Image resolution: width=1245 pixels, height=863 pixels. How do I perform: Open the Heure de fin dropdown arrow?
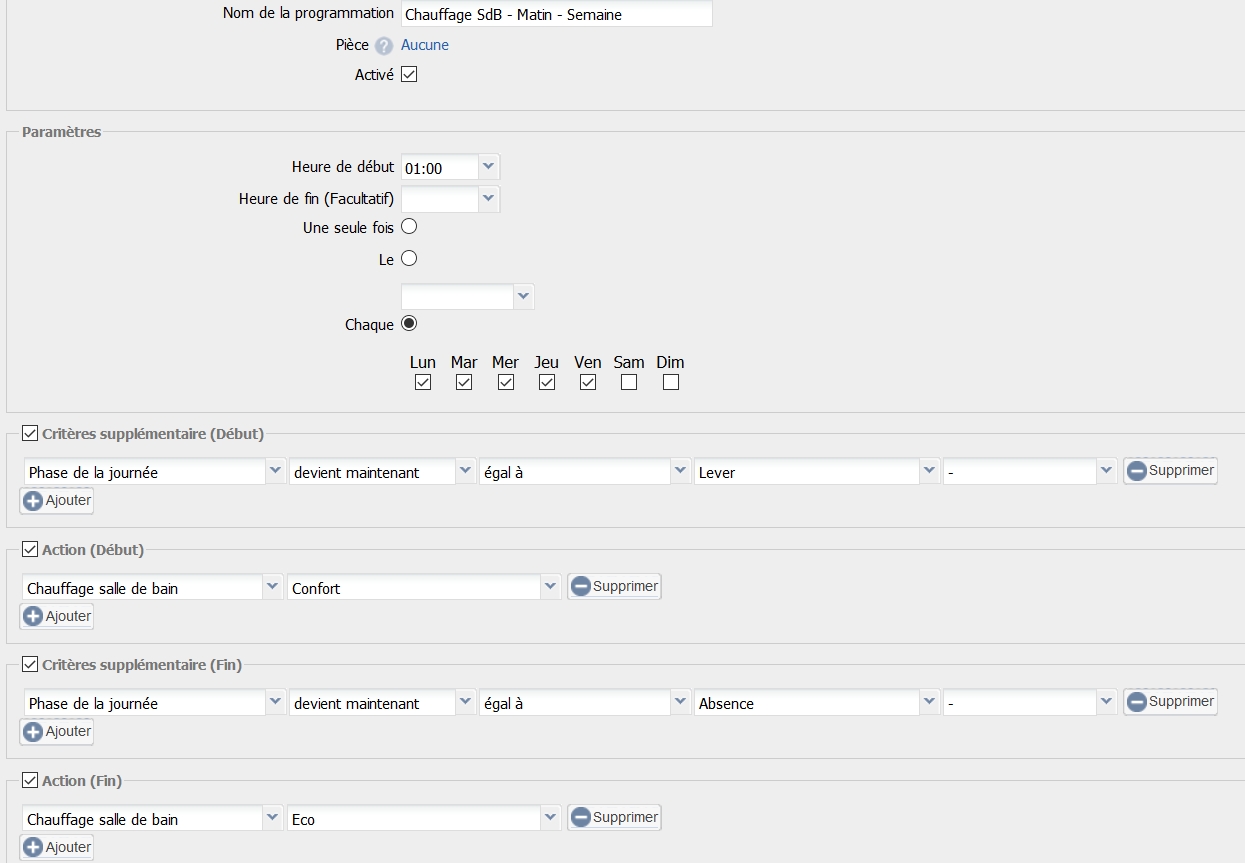click(488, 199)
